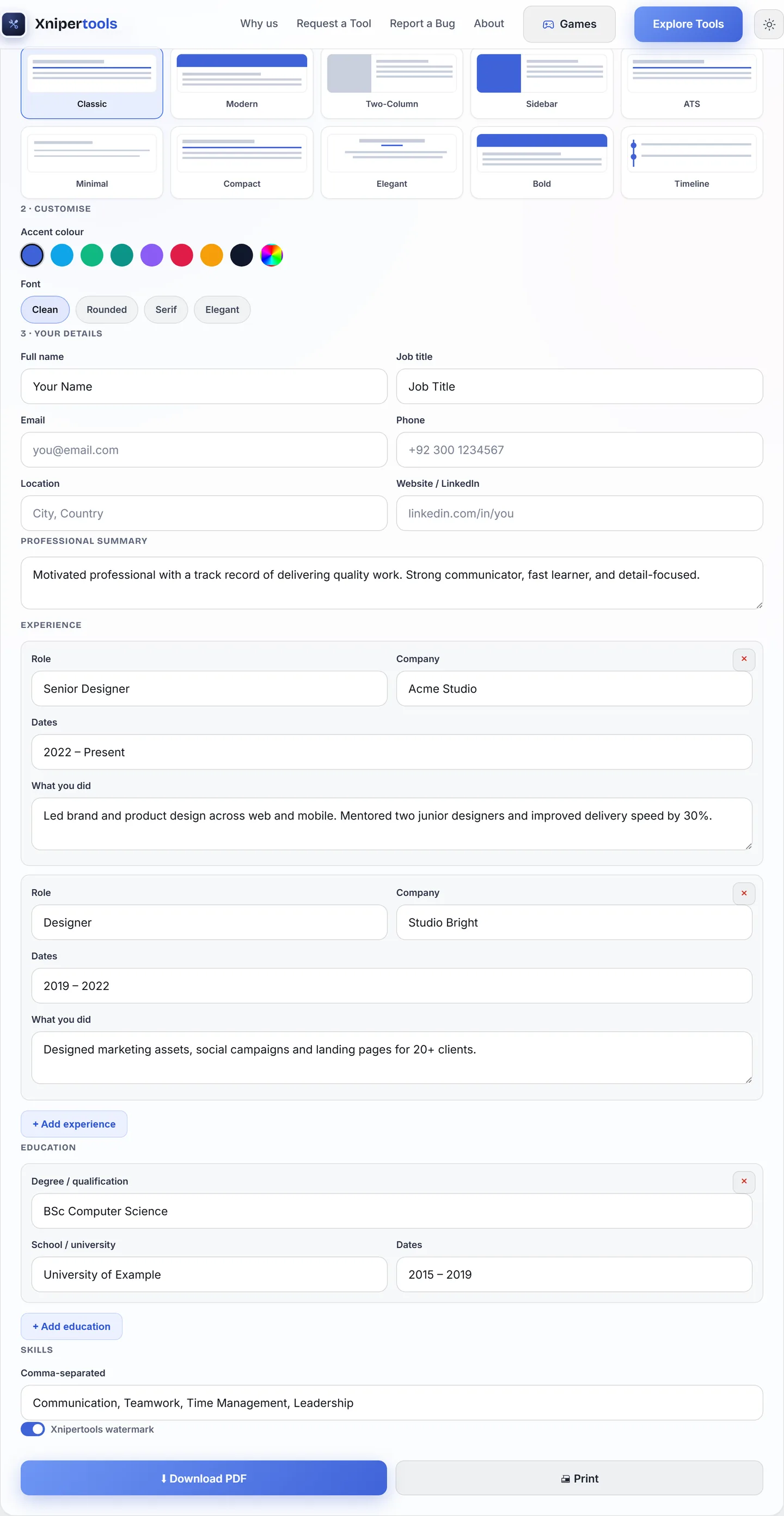Screen dimensions: 784x1516
Task: Choose the red accent colour
Action: [182, 255]
